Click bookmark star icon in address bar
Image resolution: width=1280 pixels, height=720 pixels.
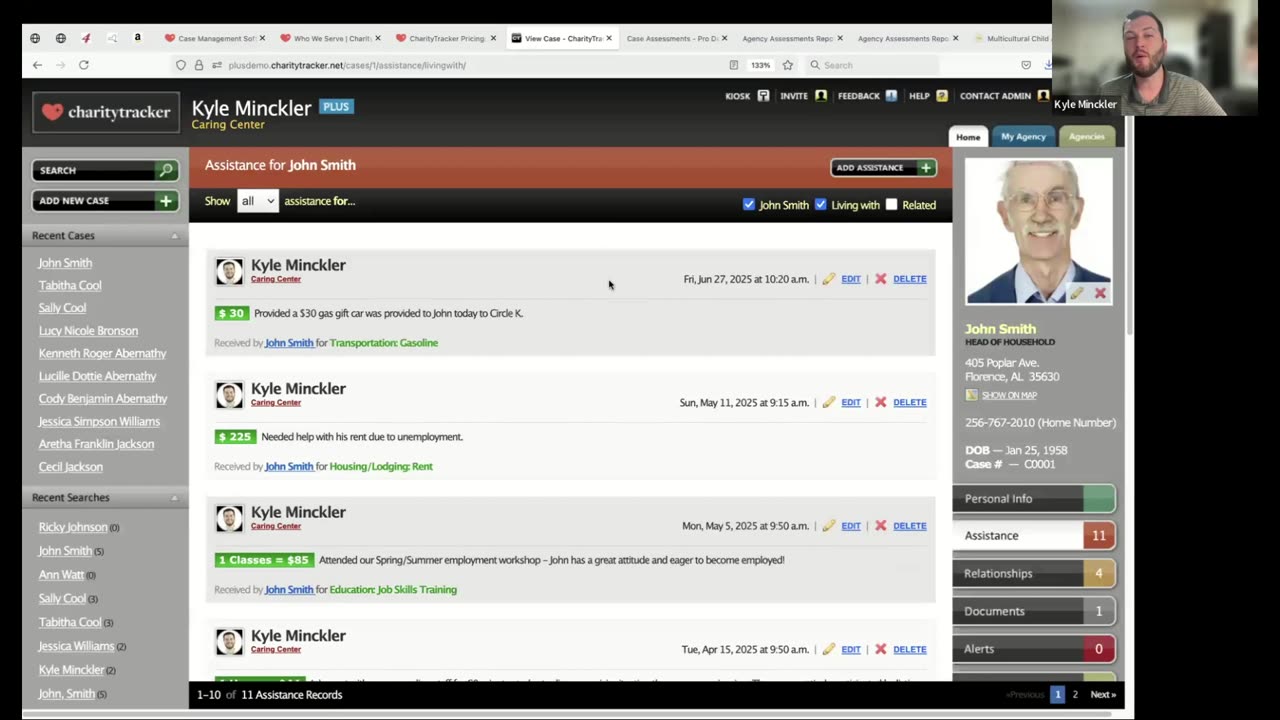(x=788, y=65)
